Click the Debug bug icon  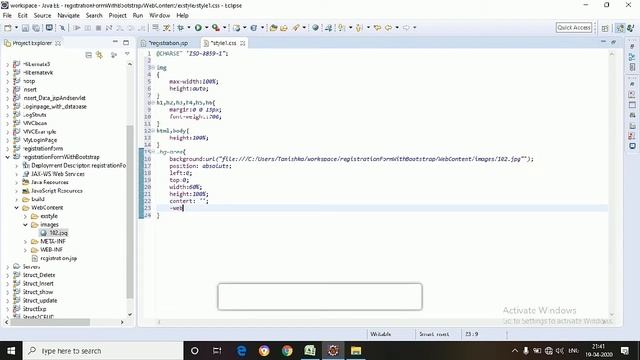pyautogui.click(x=180, y=28)
